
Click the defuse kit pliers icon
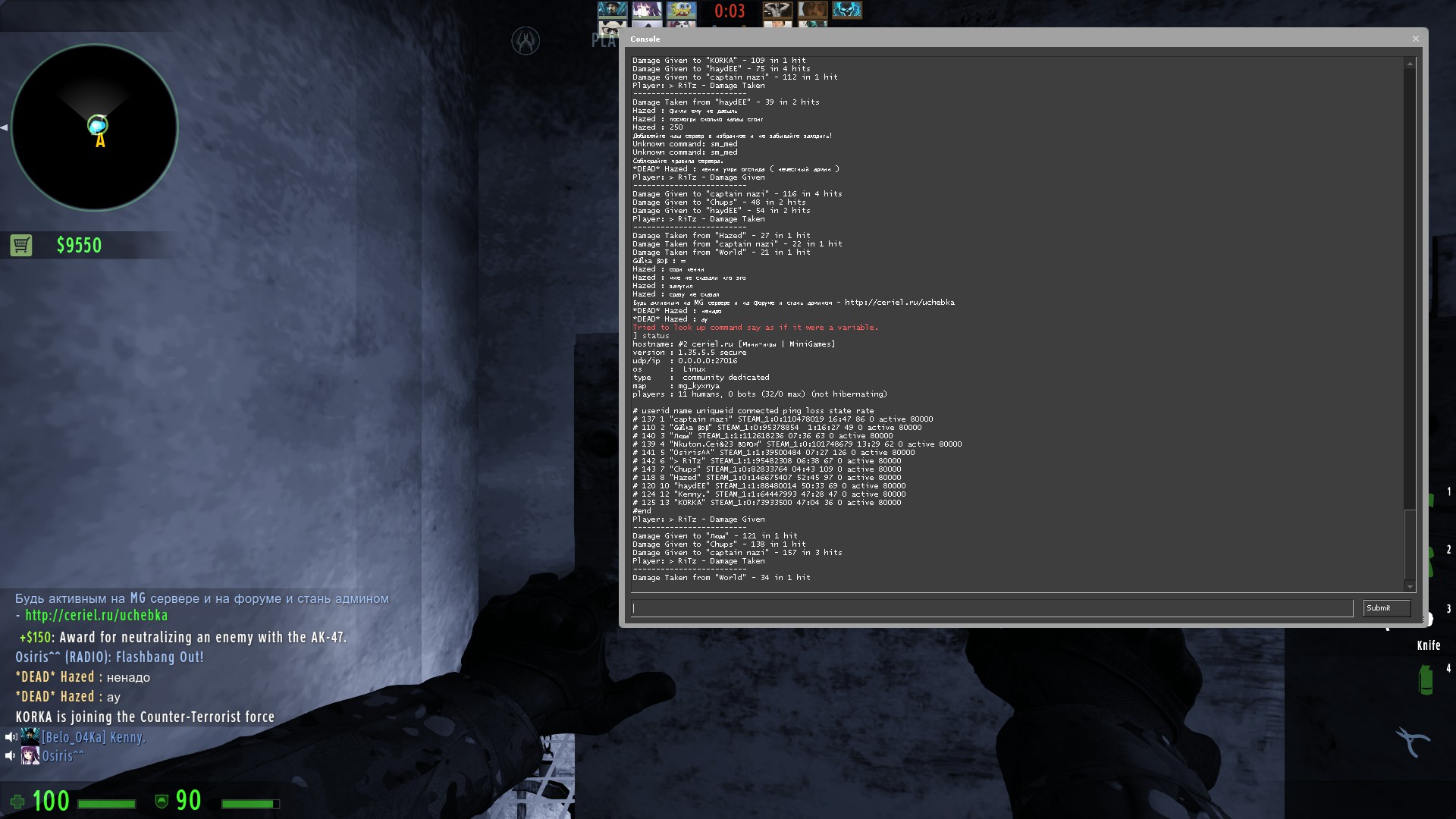coord(1413,742)
